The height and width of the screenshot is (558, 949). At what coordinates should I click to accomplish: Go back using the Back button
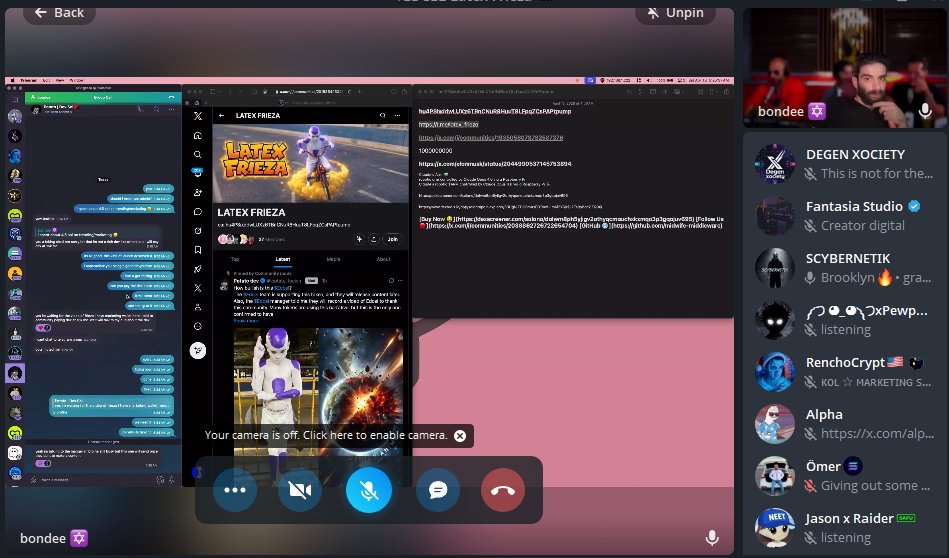(x=59, y=12)
